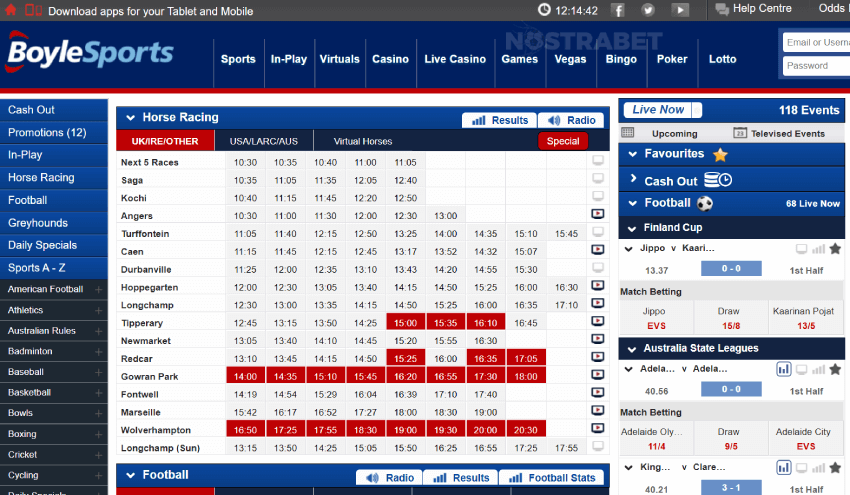Screen dimensions: 850x495
Task: Click the live stream icon for Gowran Park
Action: pyautogui.click(x=597, y=375)
